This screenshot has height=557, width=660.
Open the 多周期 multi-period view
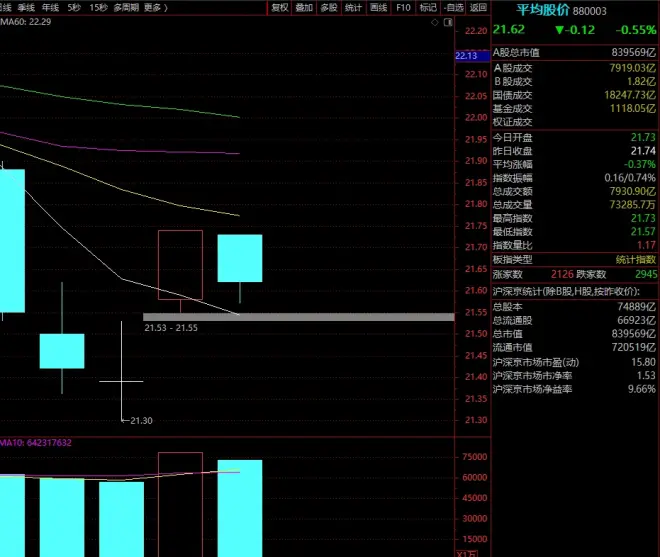pos(126,7)
